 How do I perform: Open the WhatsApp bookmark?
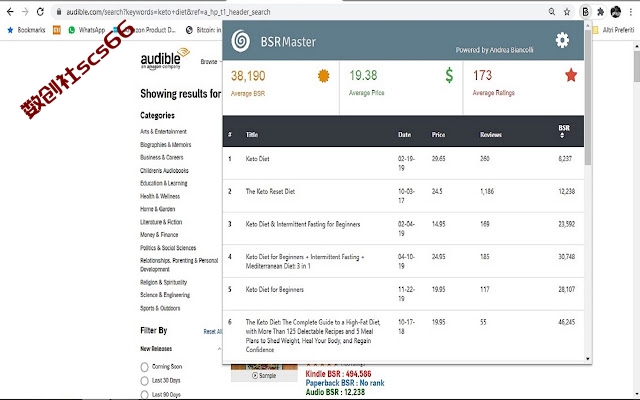tap(87, 30)
